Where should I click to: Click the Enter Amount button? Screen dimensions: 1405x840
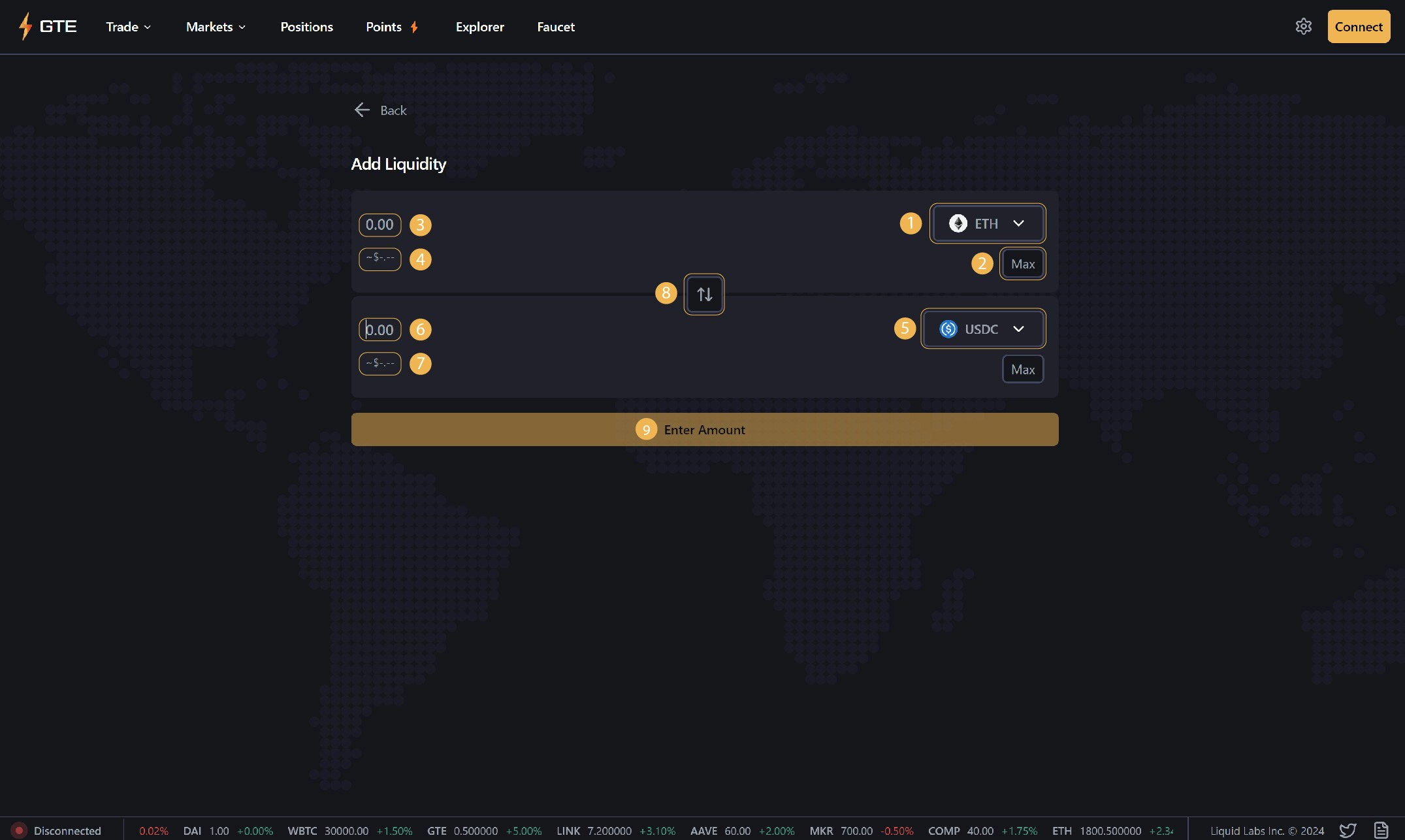(704, 429)
